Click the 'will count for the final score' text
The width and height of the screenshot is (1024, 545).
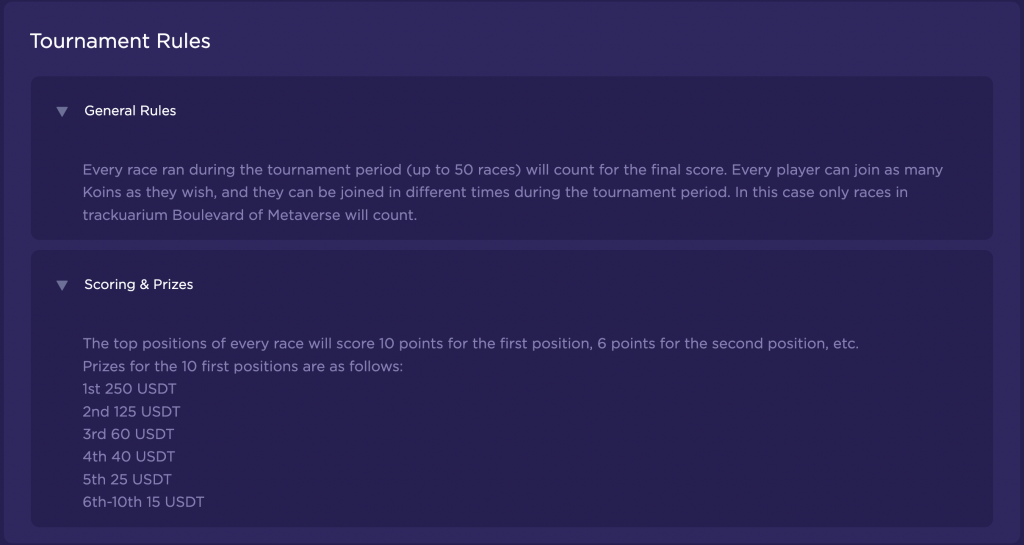626,170
